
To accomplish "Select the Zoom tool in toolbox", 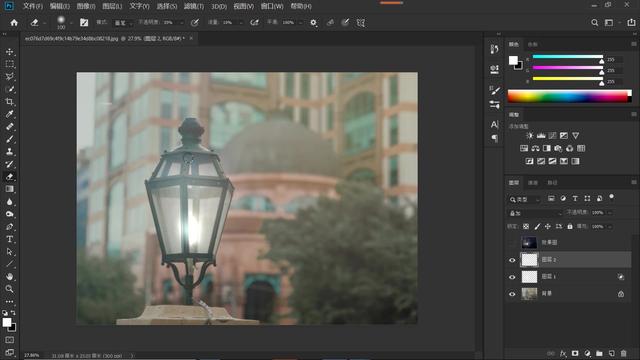I will coord(9,289).
